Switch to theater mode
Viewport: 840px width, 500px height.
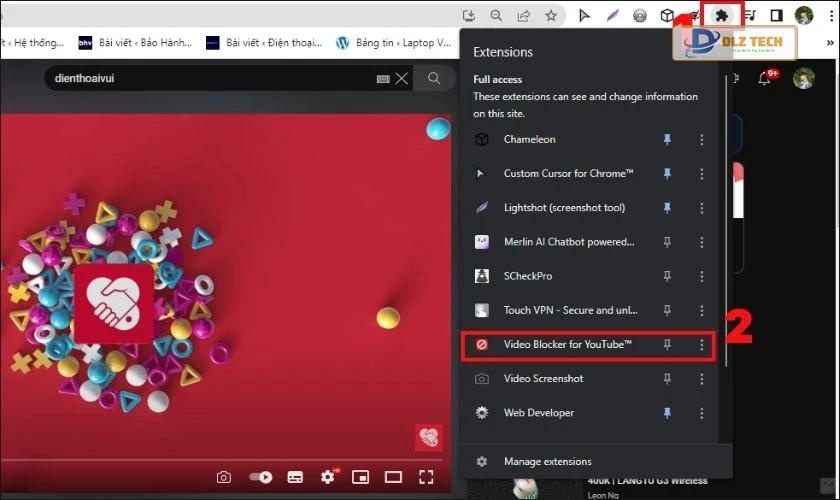(393, 477)
